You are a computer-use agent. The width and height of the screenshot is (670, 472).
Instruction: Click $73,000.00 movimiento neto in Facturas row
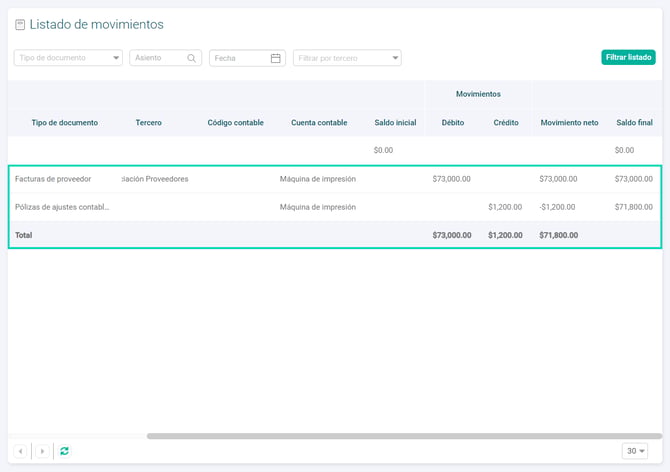(x=558, y=179)
